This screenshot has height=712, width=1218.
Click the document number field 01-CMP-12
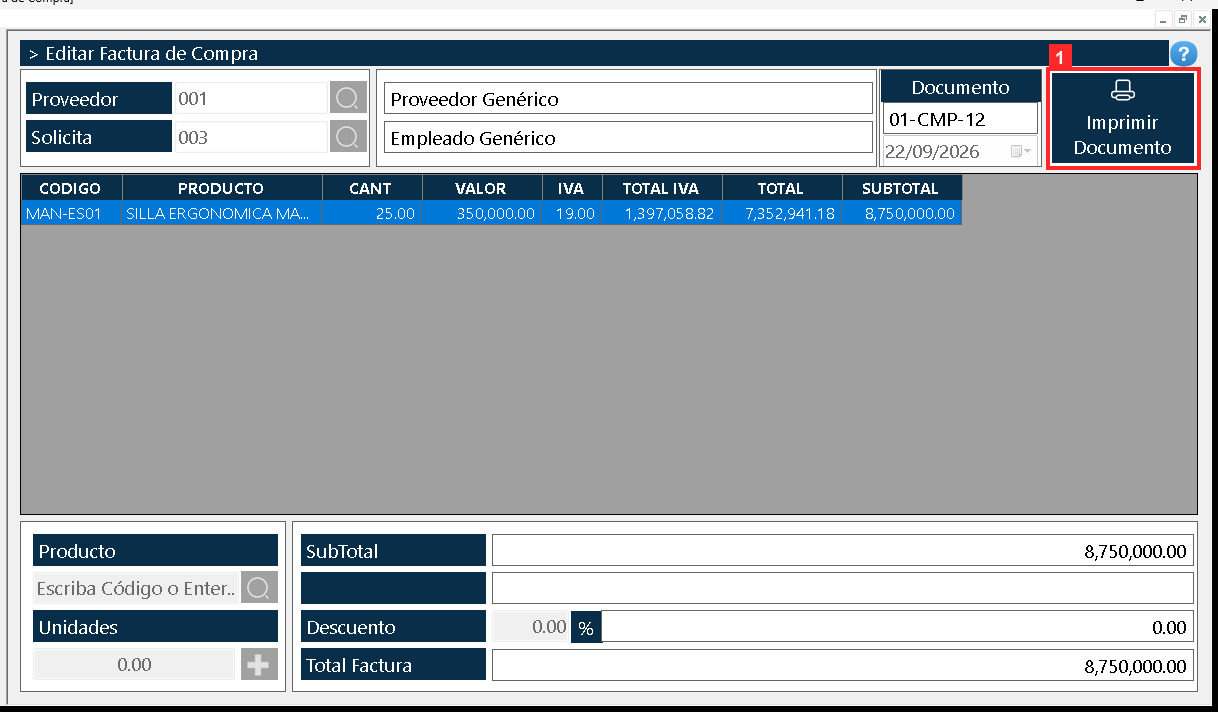(960, 119)
